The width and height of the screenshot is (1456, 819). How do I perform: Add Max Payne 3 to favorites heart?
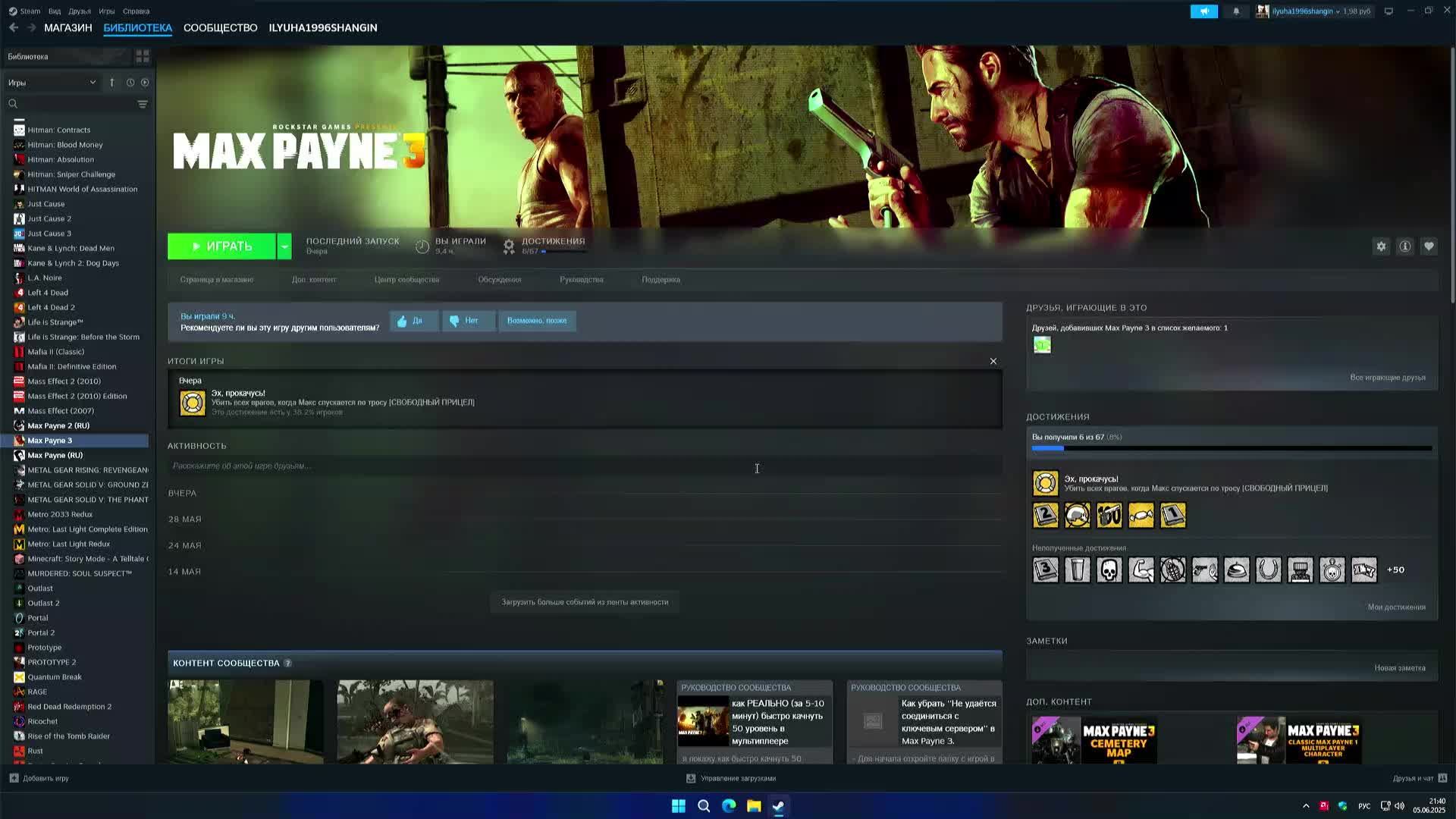(1429, 246)
